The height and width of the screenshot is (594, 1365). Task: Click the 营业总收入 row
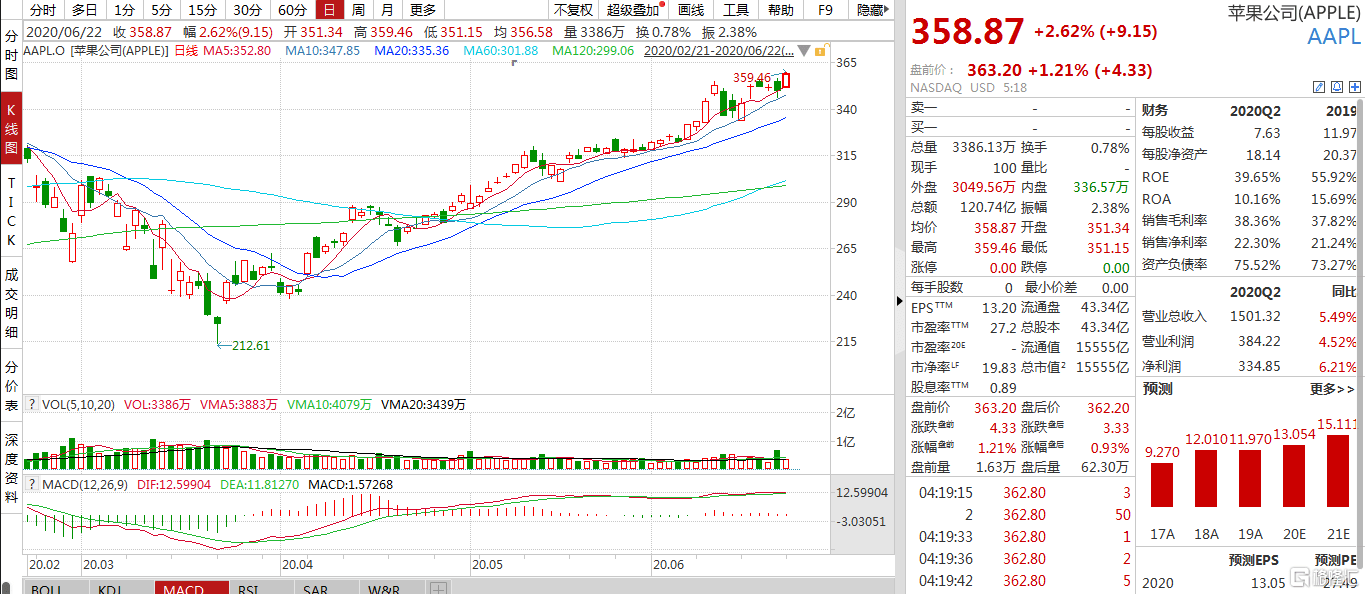[x=1250, y=316]
